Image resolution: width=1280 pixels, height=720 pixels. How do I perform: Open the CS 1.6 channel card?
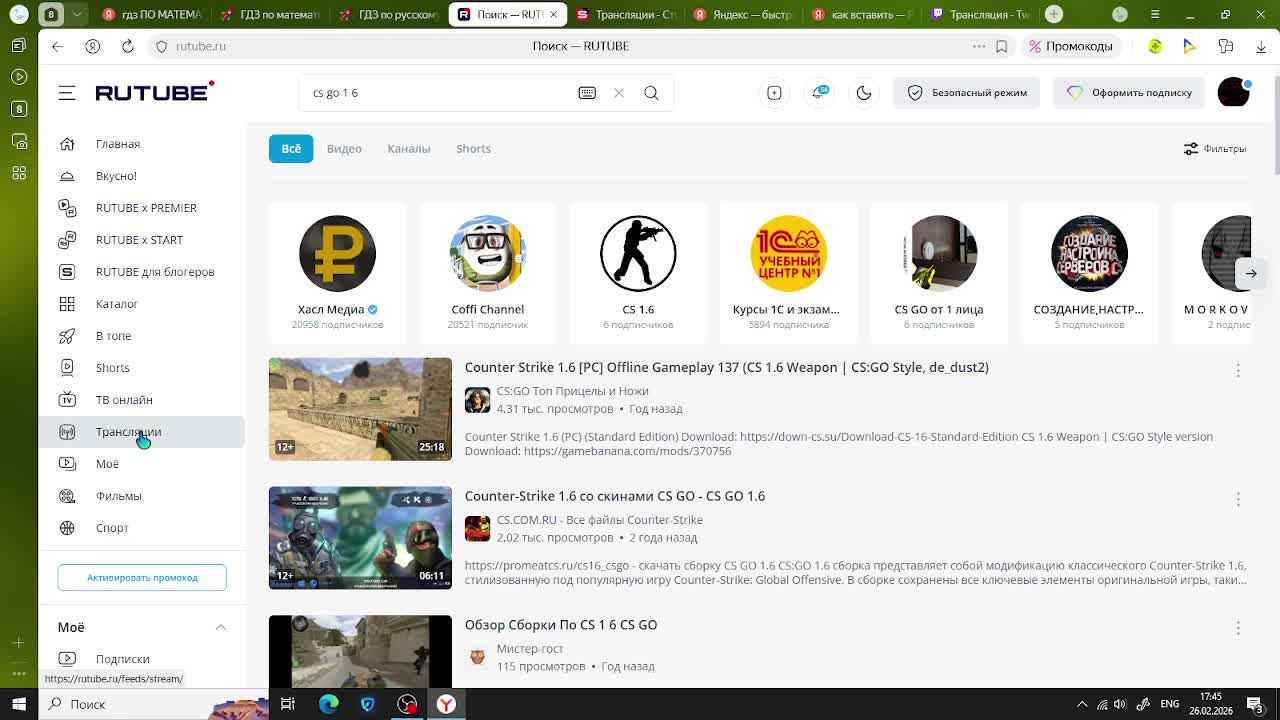[x=638, y=272]
